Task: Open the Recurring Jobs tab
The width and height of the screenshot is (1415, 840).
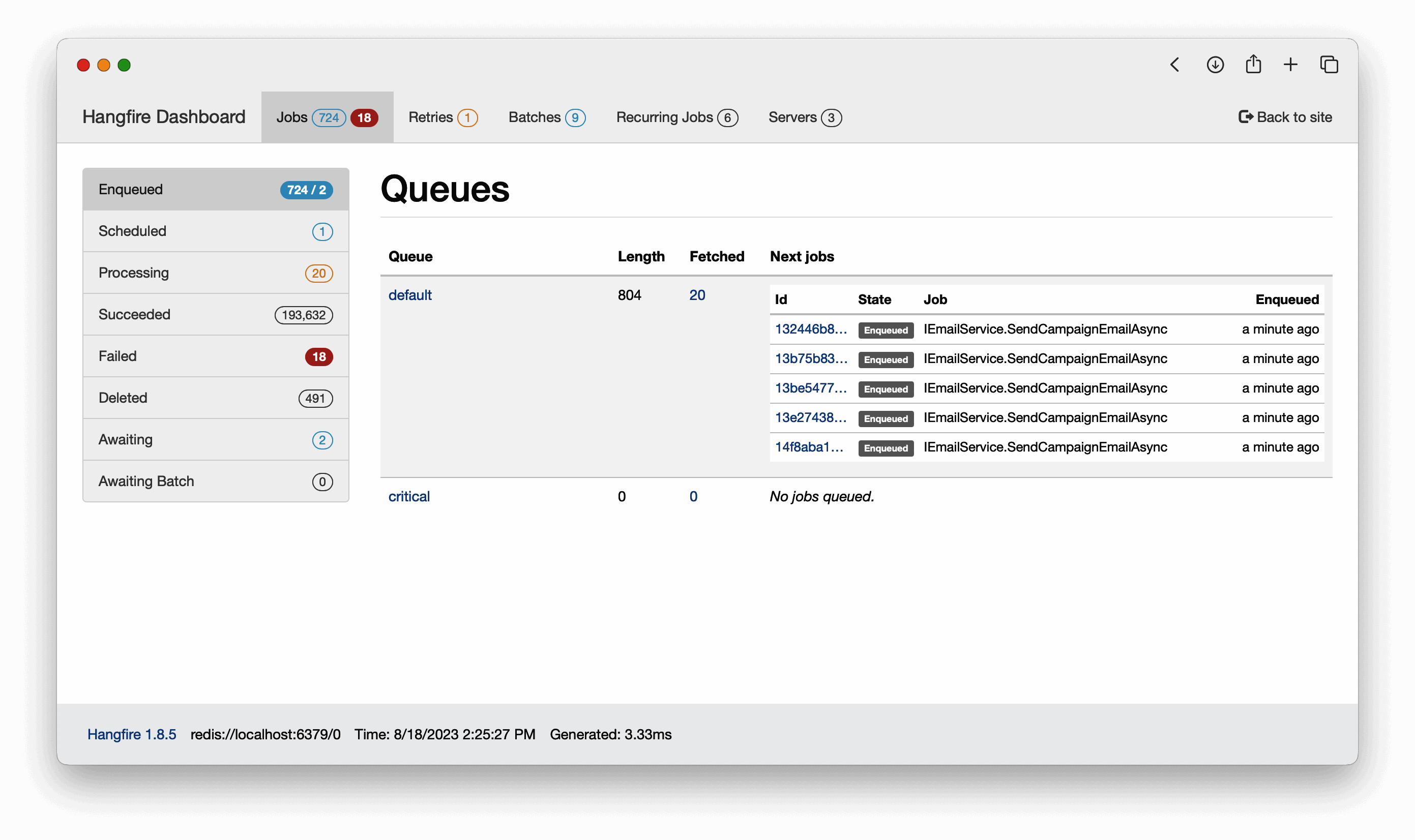Action: tap(676, 117)
